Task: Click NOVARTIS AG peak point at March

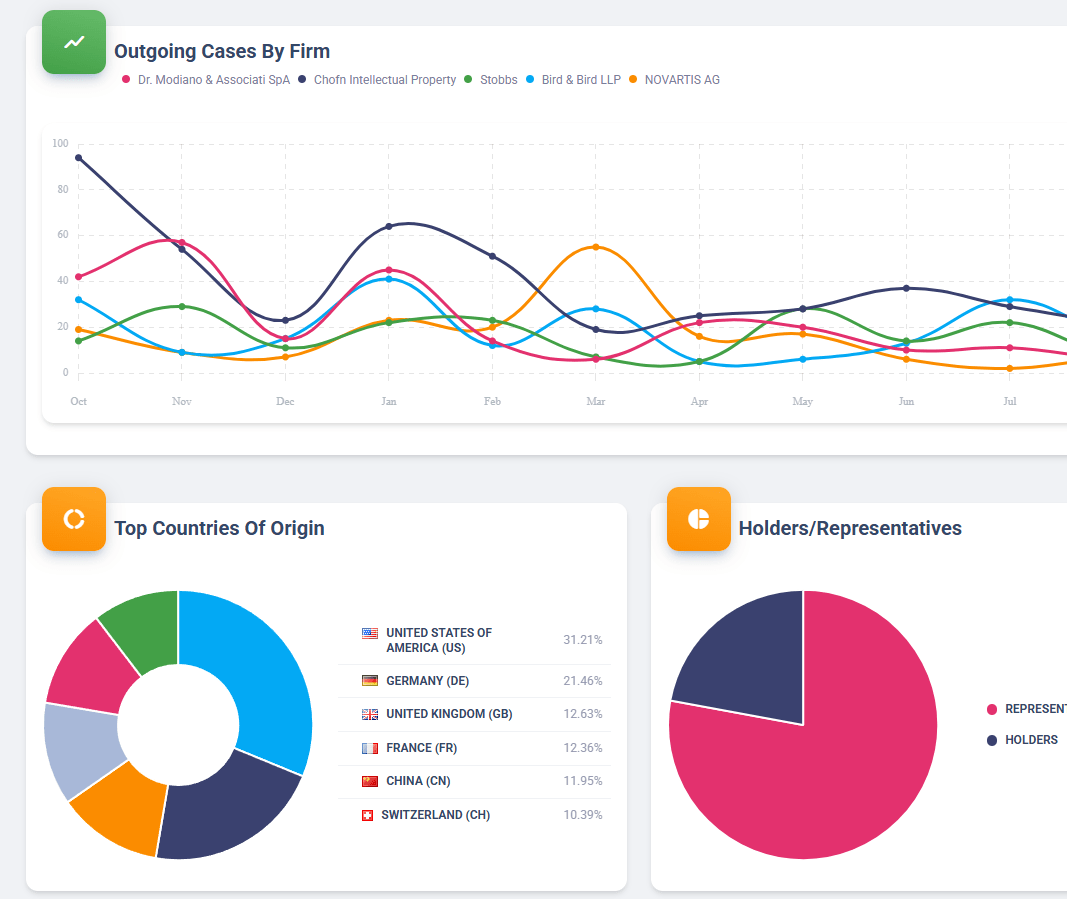Action: pos(596,247)
